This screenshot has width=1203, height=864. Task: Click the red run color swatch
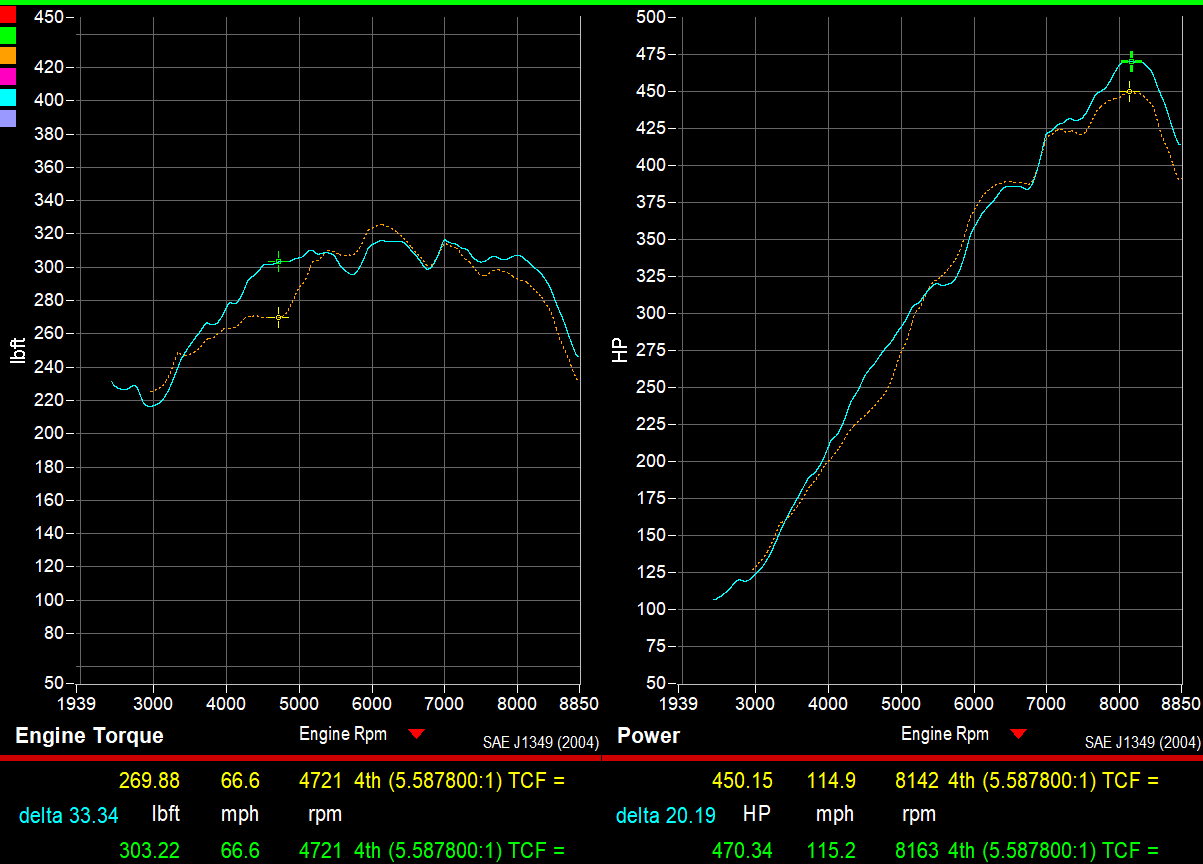coord(8,14)
